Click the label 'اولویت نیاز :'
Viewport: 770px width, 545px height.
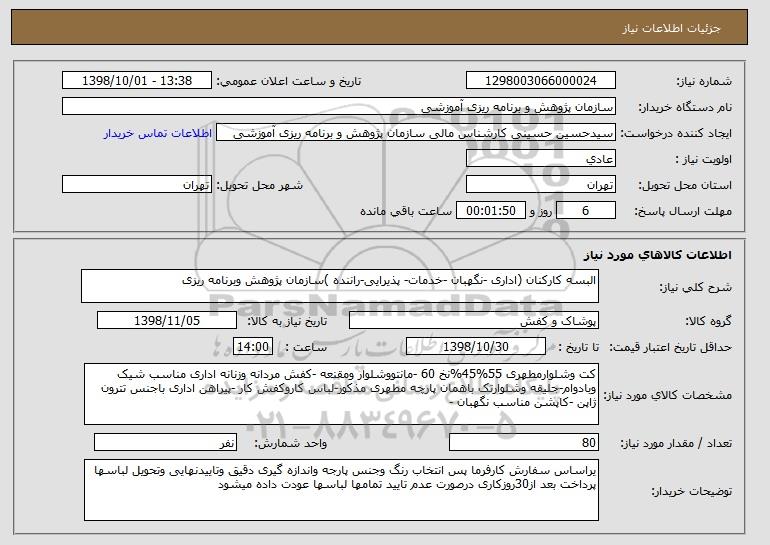[x=703, y=159]
